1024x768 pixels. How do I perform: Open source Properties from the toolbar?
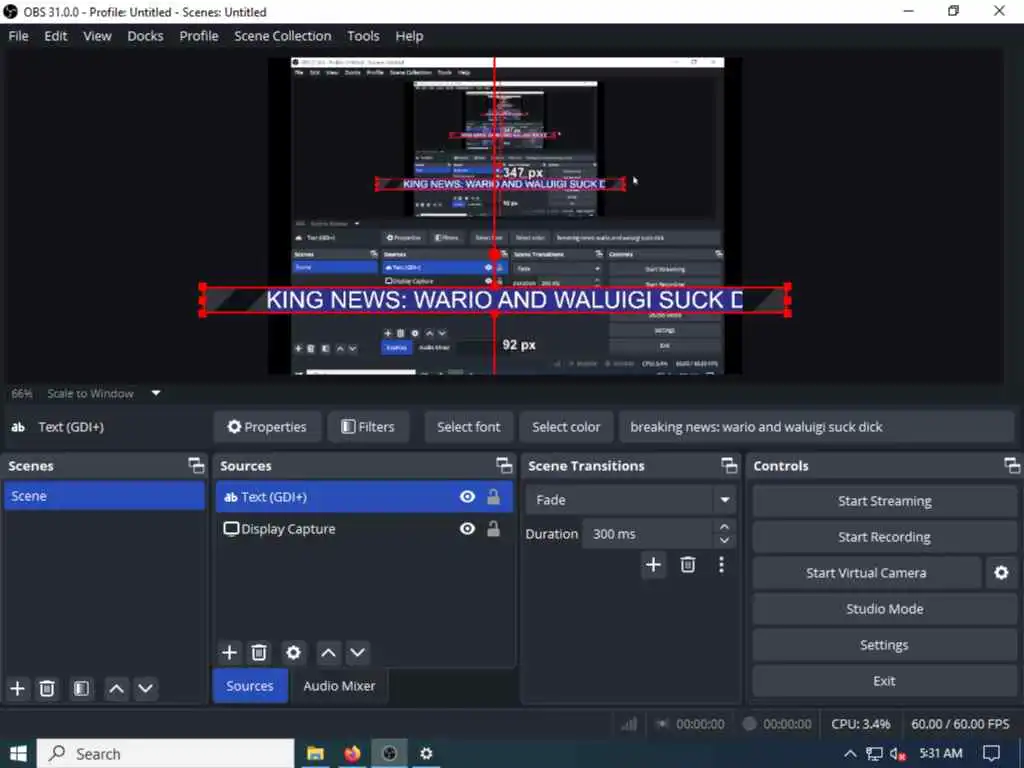point(267,427)
